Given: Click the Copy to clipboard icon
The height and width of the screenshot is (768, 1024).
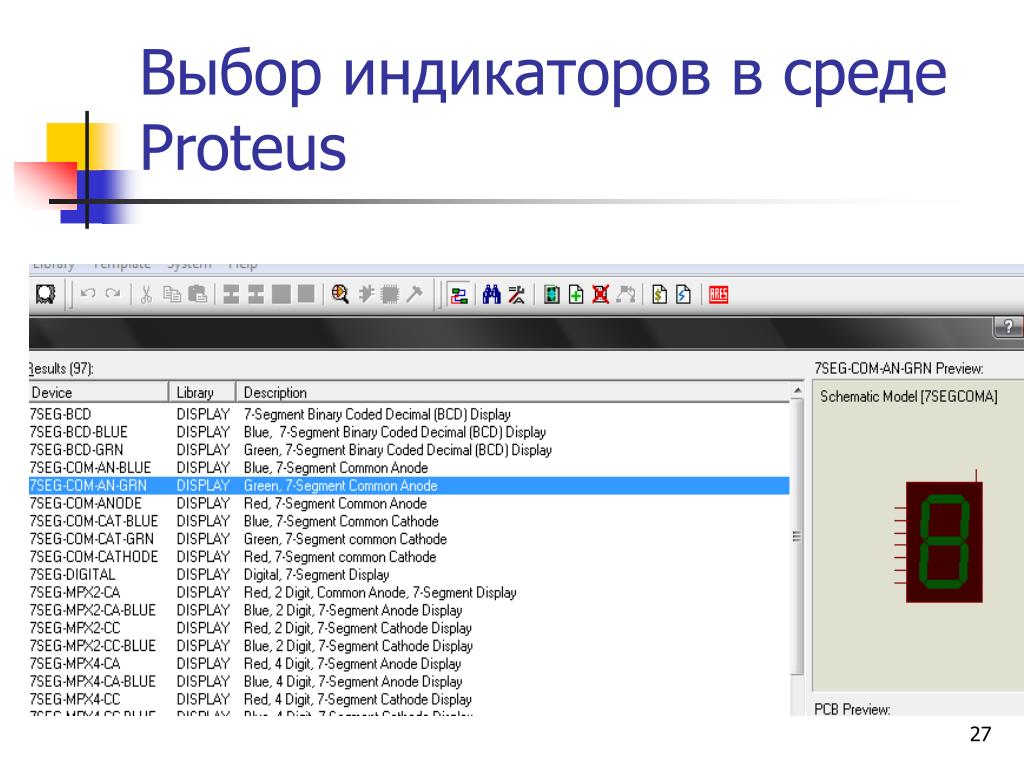Looking at the screenshot, I should [172, 295].
